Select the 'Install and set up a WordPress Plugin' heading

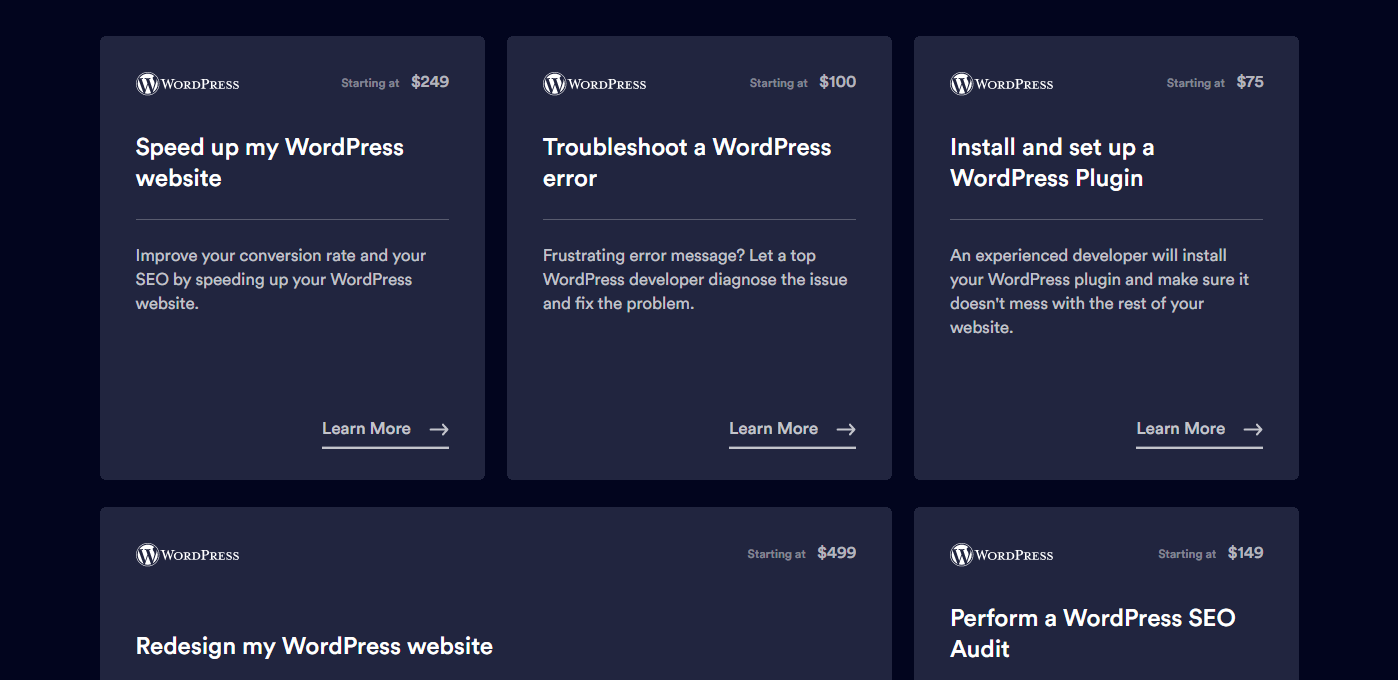click(x=1052, y=163)
